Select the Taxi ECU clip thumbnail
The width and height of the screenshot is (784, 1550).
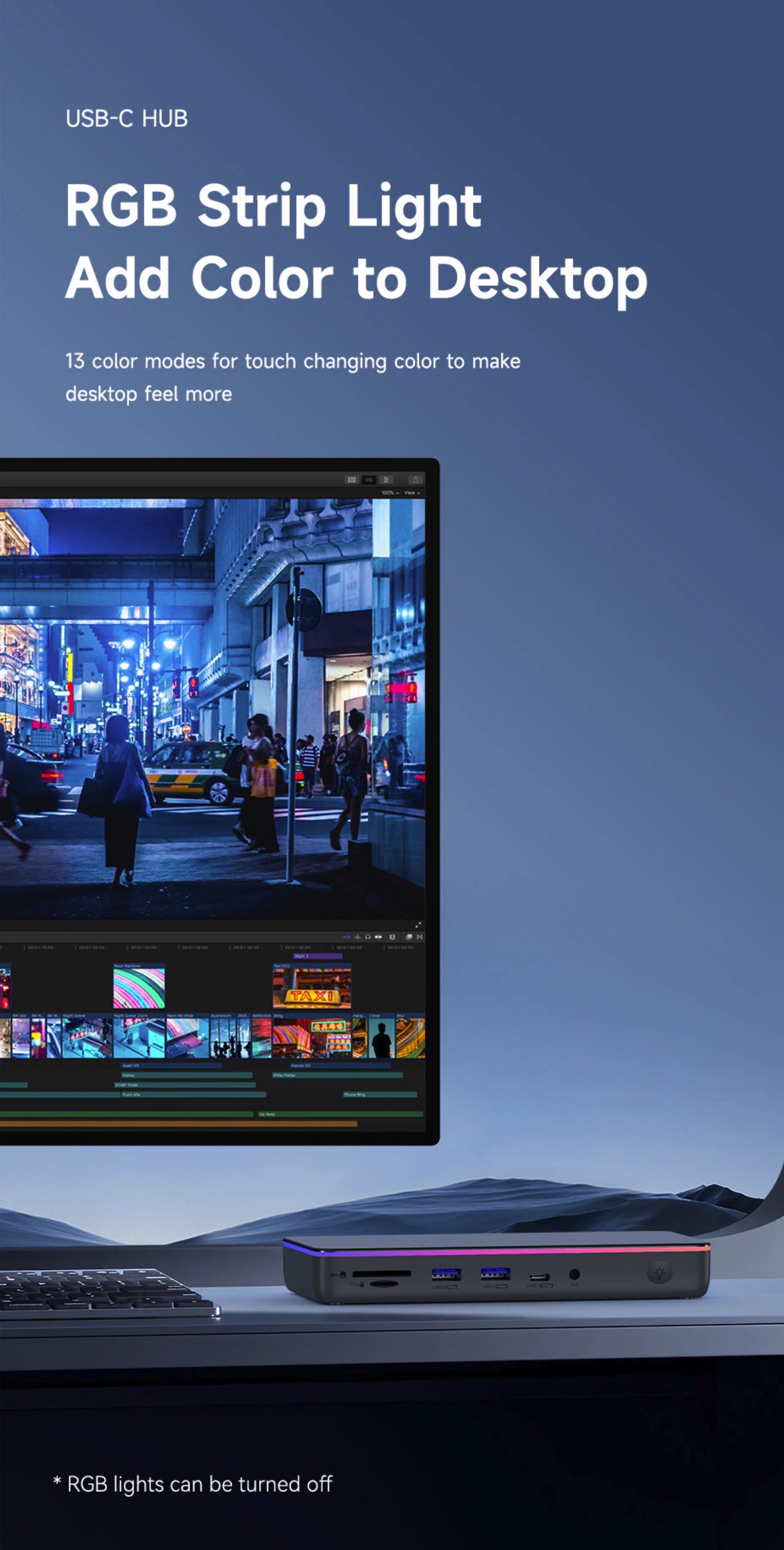click(x=312, y=988)
